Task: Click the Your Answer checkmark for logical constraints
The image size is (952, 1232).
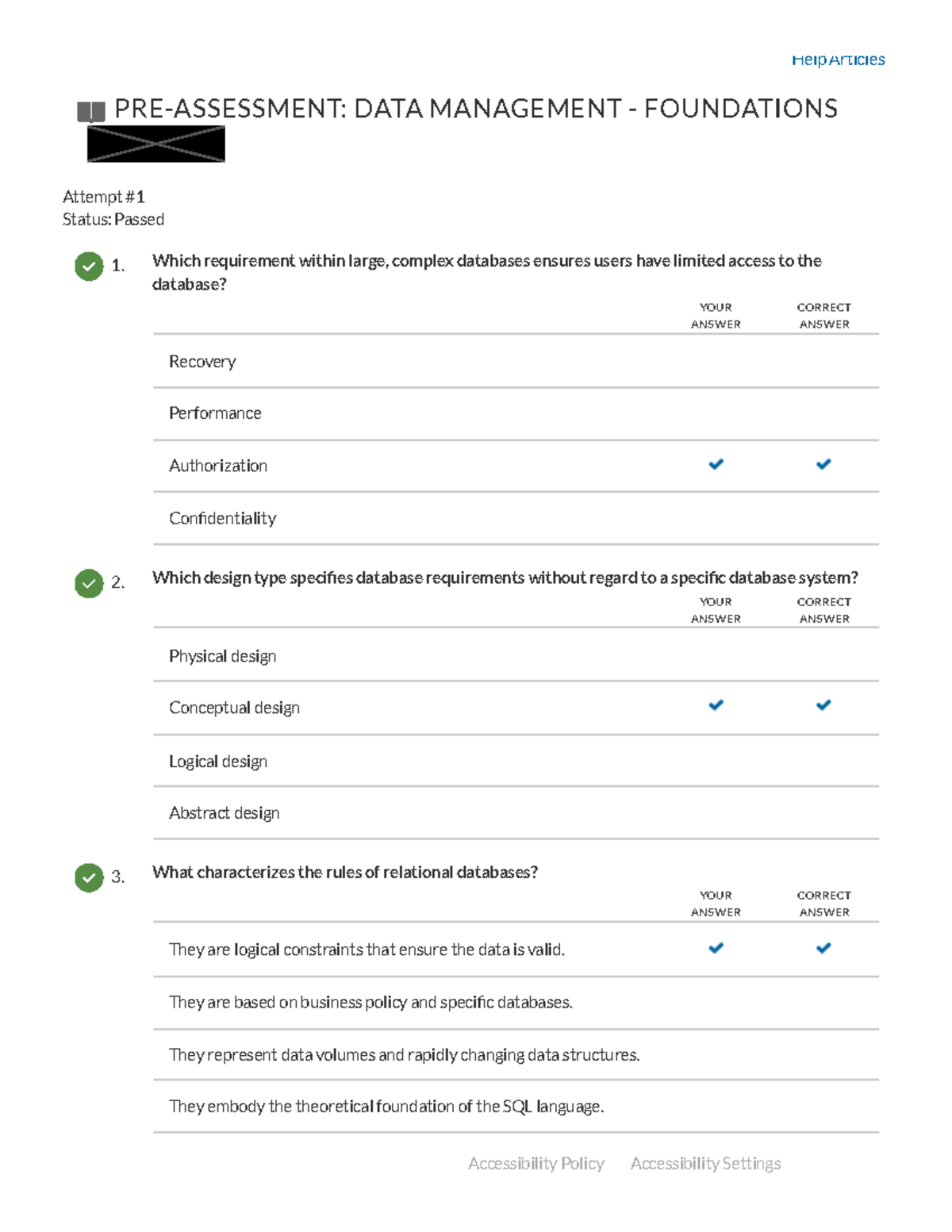Action: (716, 947)
